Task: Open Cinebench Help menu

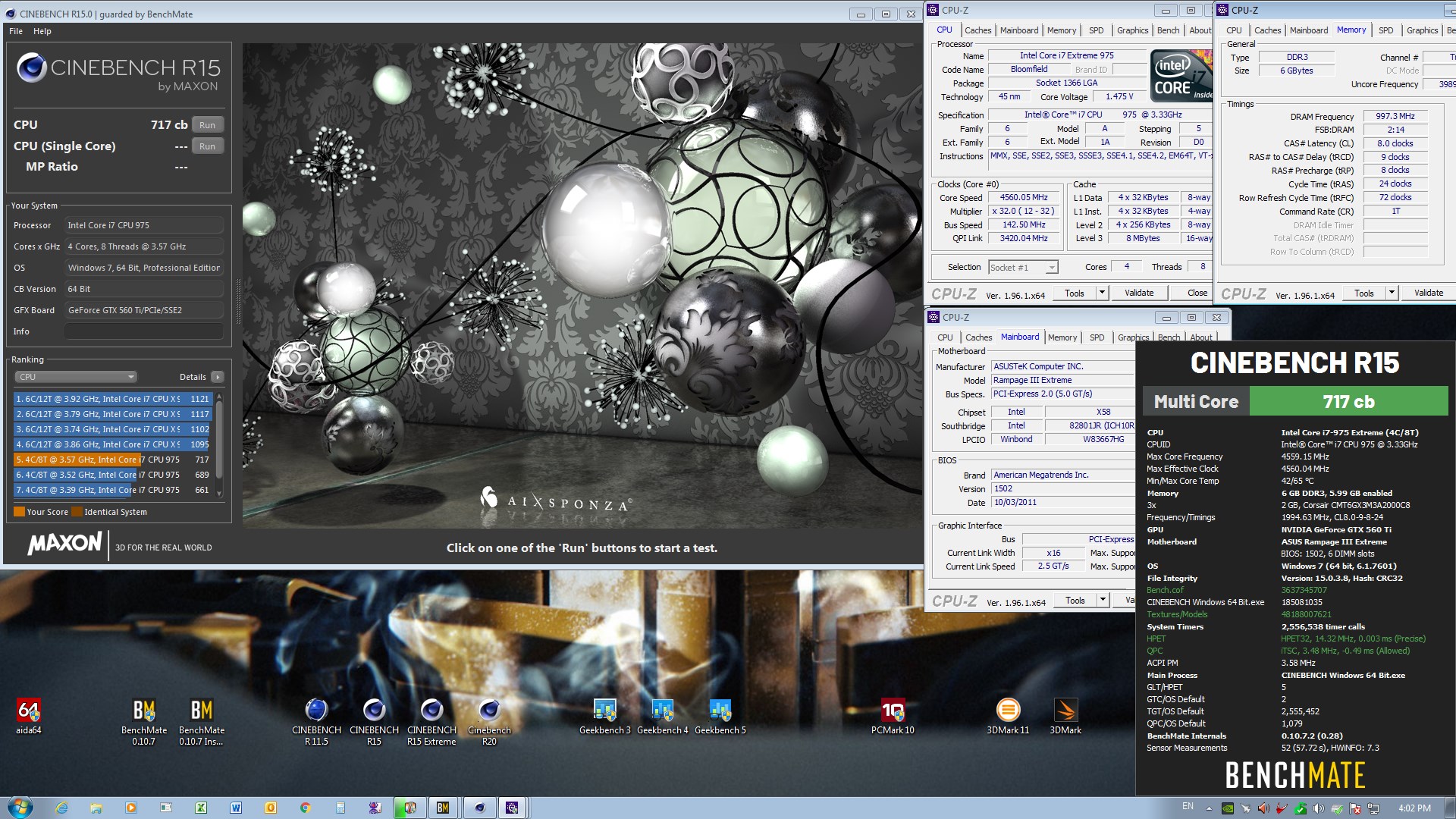Action: pyautogui.click(x=42, y=31)
